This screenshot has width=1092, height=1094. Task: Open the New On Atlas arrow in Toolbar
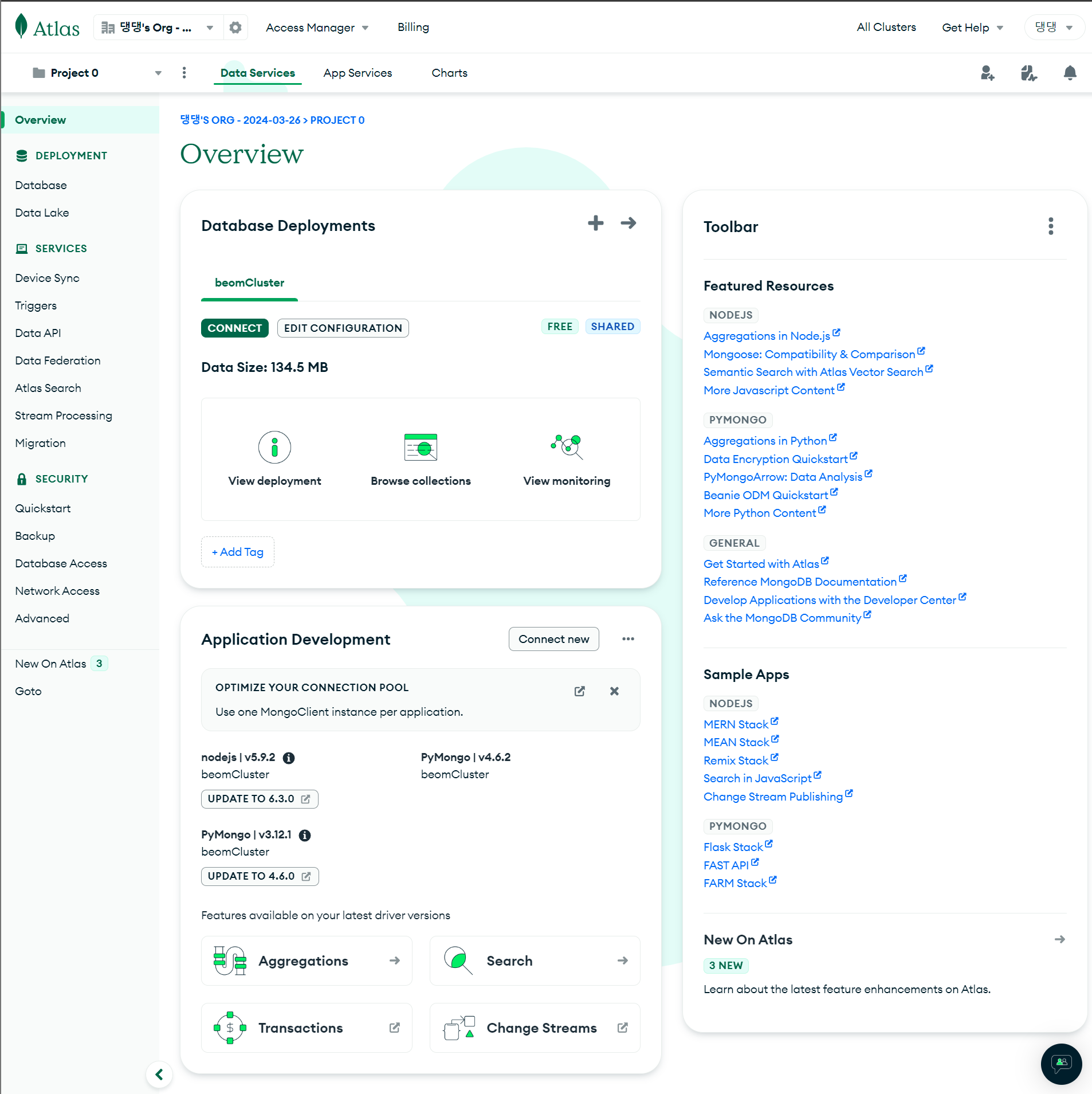click(x=1060, y=939)
